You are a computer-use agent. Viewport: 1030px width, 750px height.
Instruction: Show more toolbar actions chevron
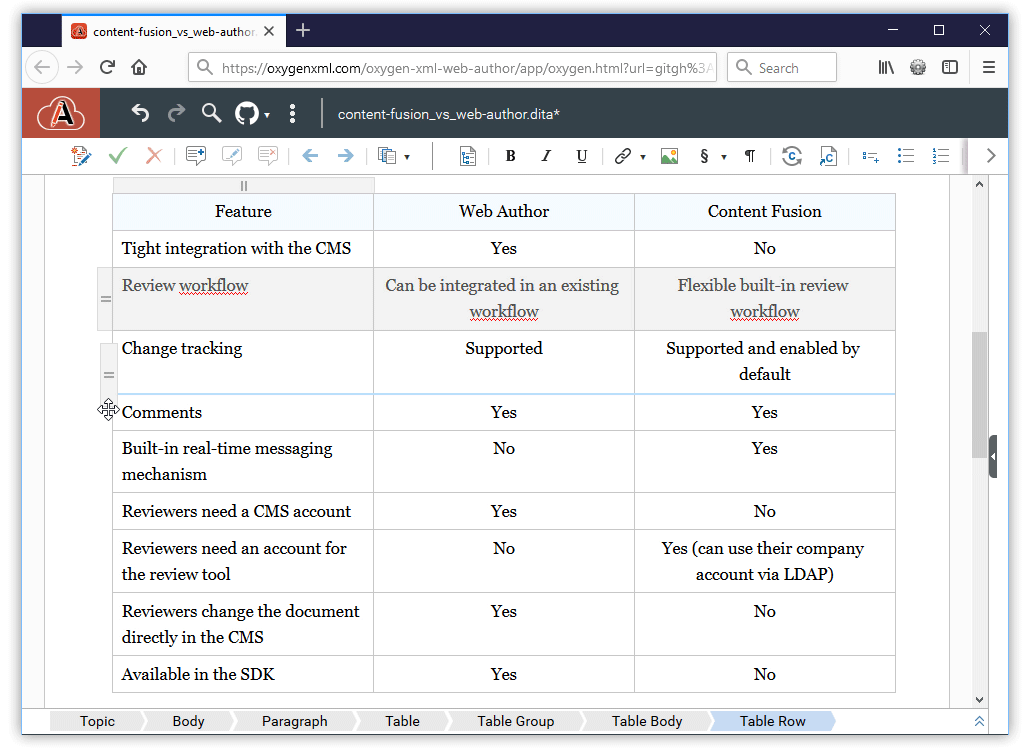(991, 156)
